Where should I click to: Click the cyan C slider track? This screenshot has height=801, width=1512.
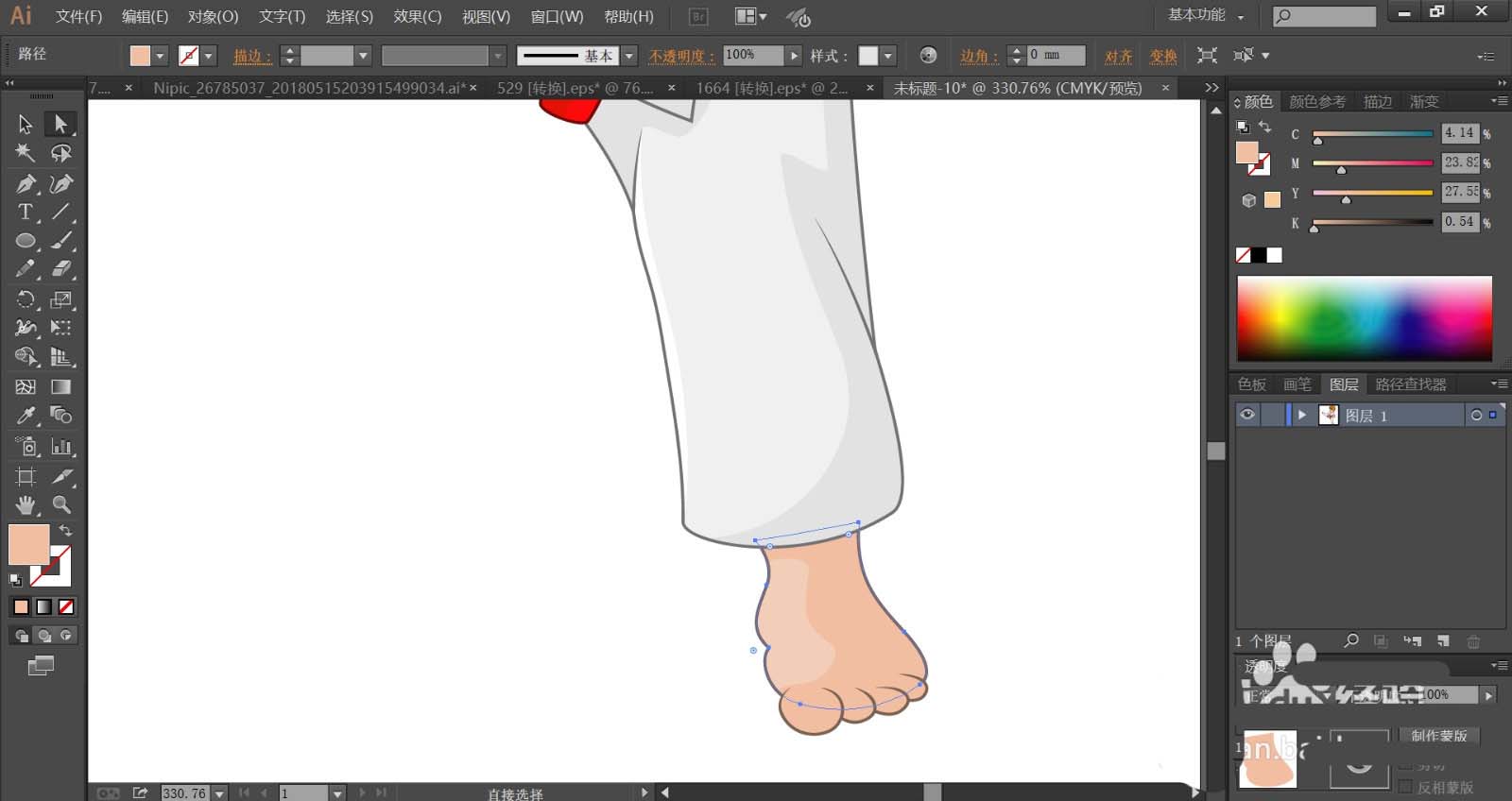point(1373,134)
